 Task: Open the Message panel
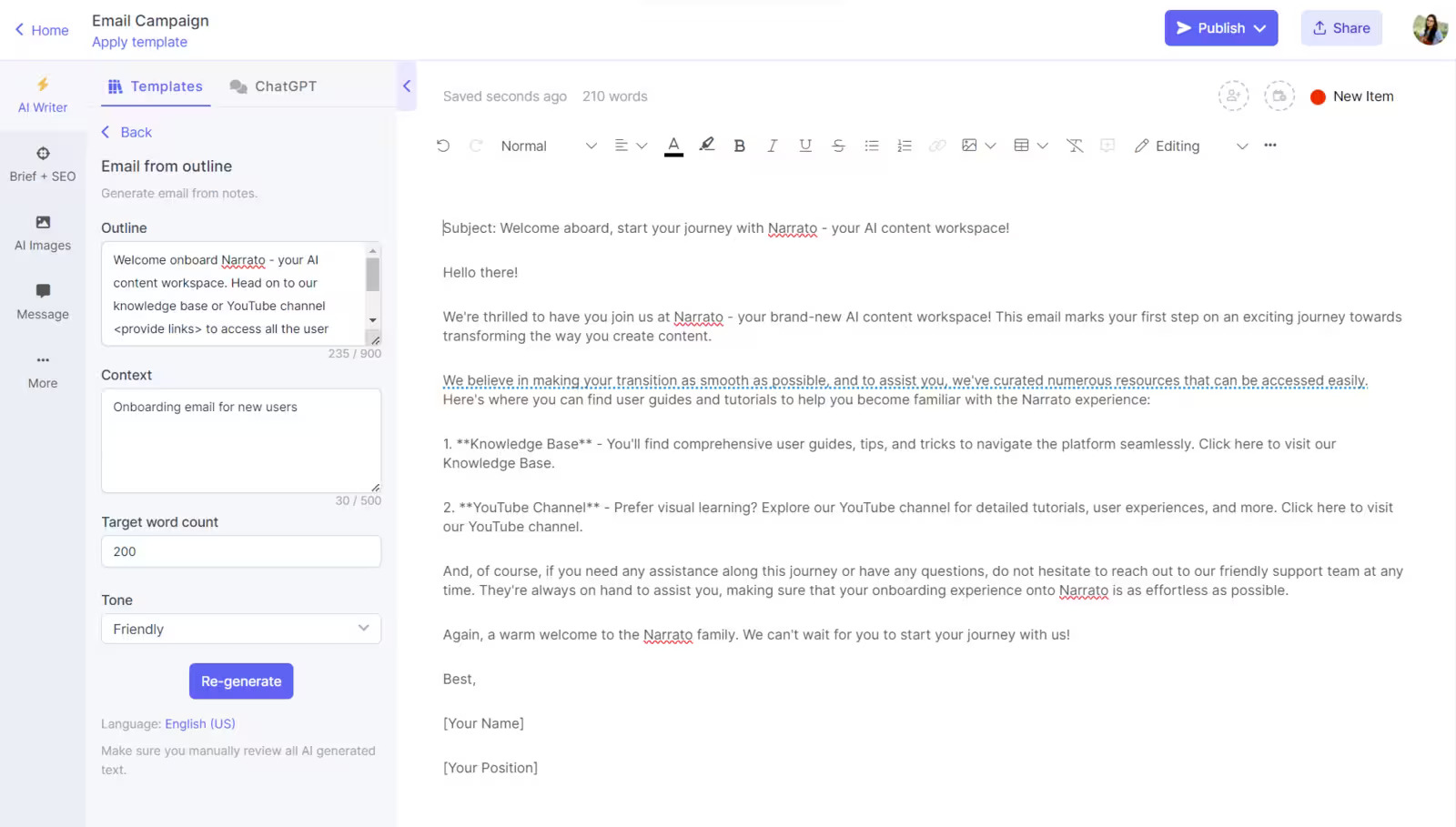(42, 302)
